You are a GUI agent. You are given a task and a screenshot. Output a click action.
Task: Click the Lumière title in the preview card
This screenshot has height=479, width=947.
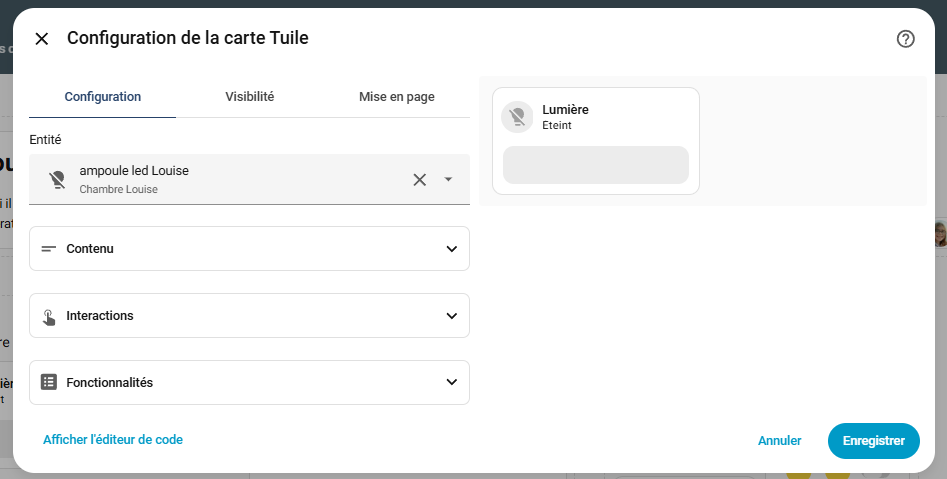tap(565, 109)
